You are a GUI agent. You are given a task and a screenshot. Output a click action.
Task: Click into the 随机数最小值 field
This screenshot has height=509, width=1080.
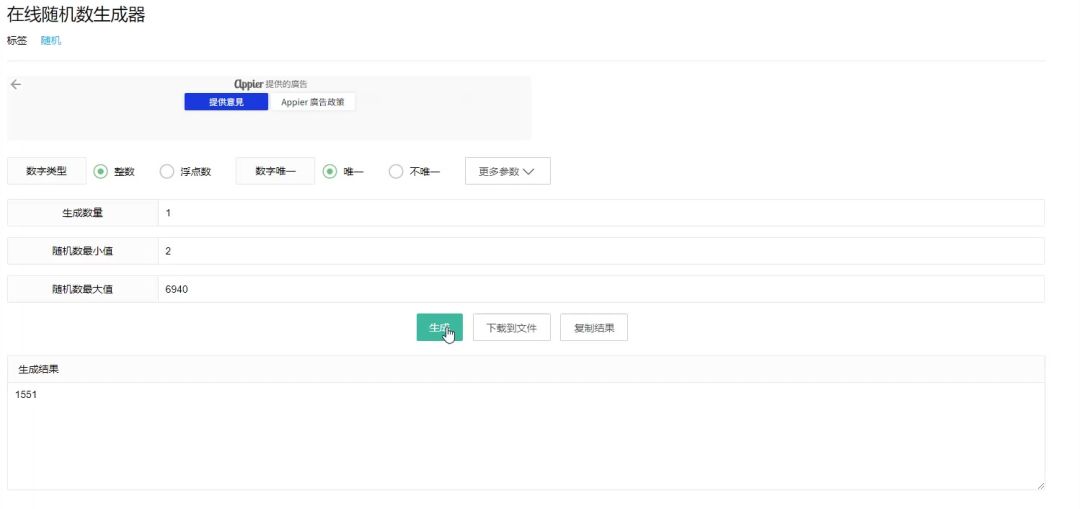(600, 251)
